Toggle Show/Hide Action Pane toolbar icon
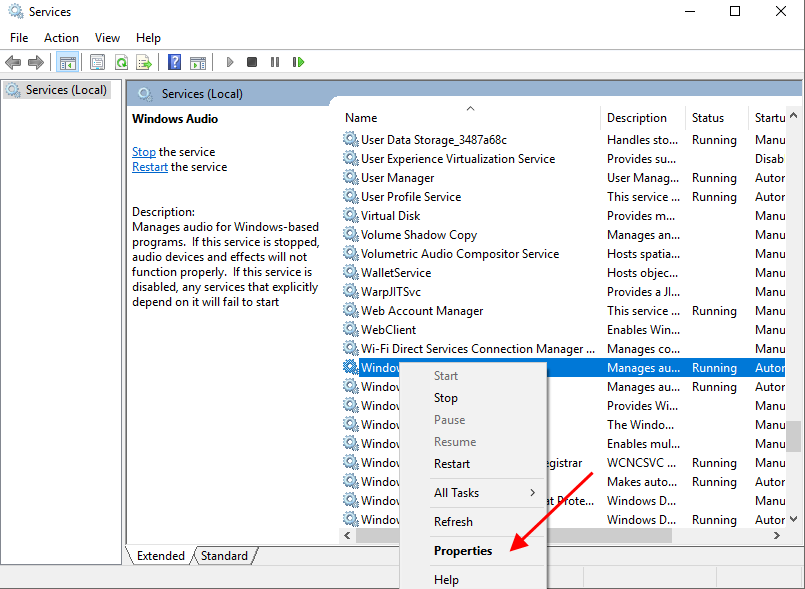Image resolution: width=805 pixels, height=589 pixels. tap(198, 63)
